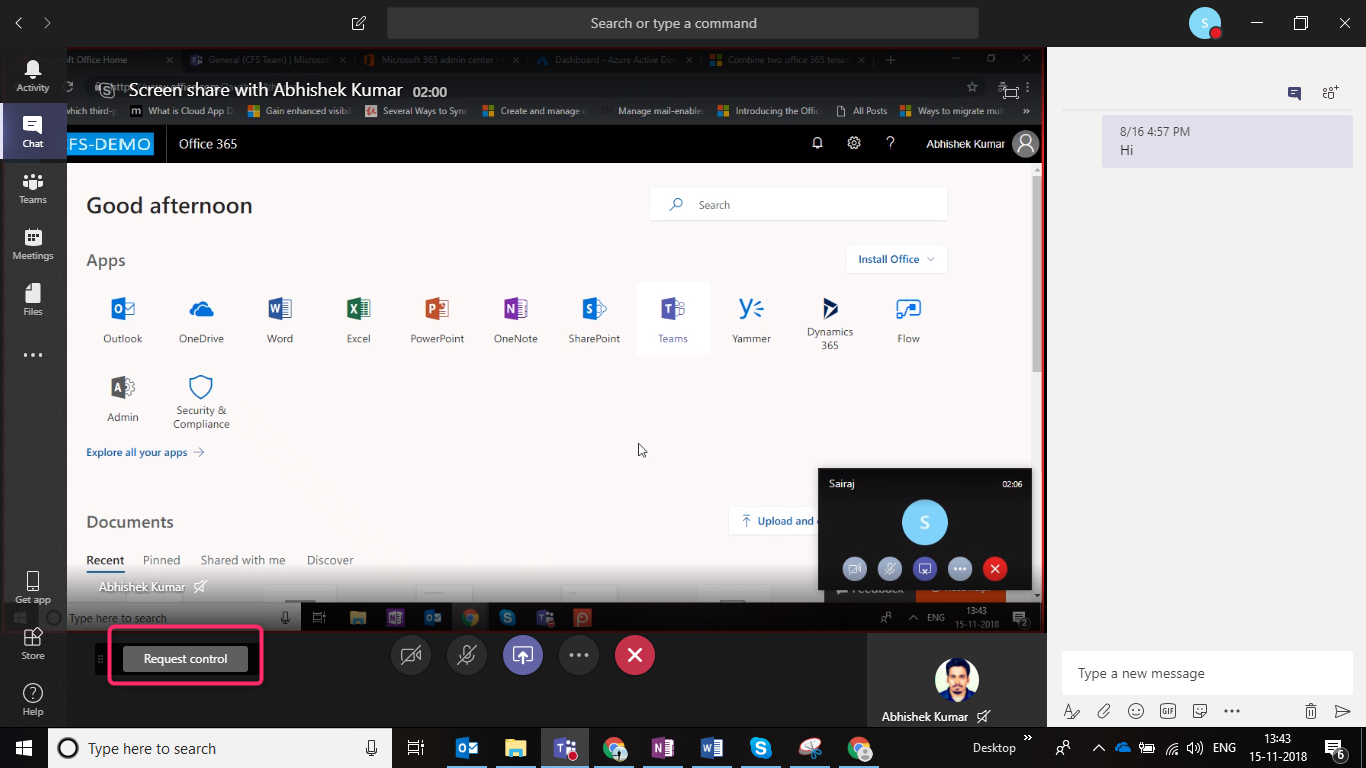
Task: Click Security & Compliance app tile
Action: click(x=201, y=402)
